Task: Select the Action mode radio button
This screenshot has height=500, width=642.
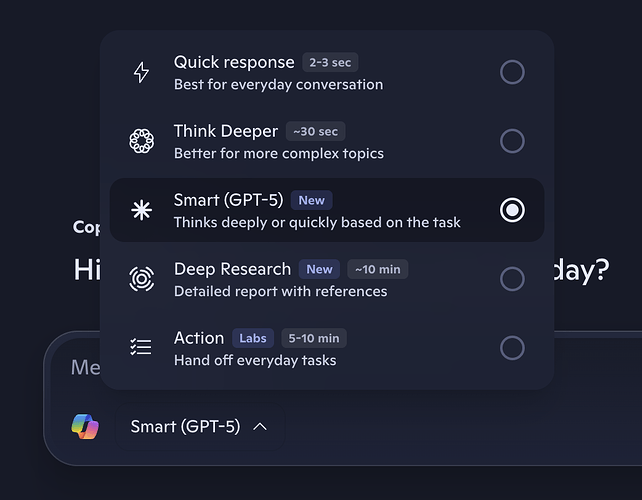Action: pyautogui.click(x=511, y=347)
